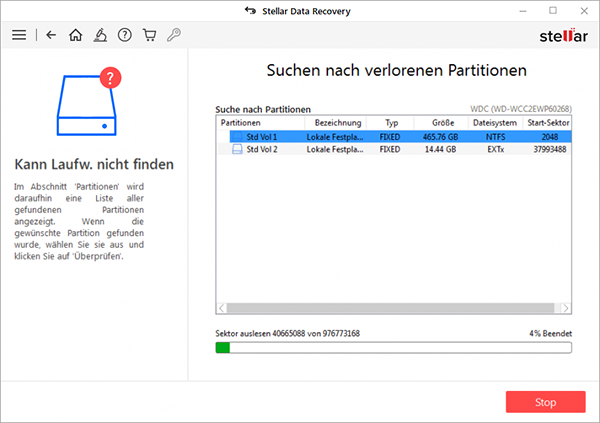Sort by Dateisystem column header
Viewport: 600px width, 423px height.
click(x=495, y=123)
